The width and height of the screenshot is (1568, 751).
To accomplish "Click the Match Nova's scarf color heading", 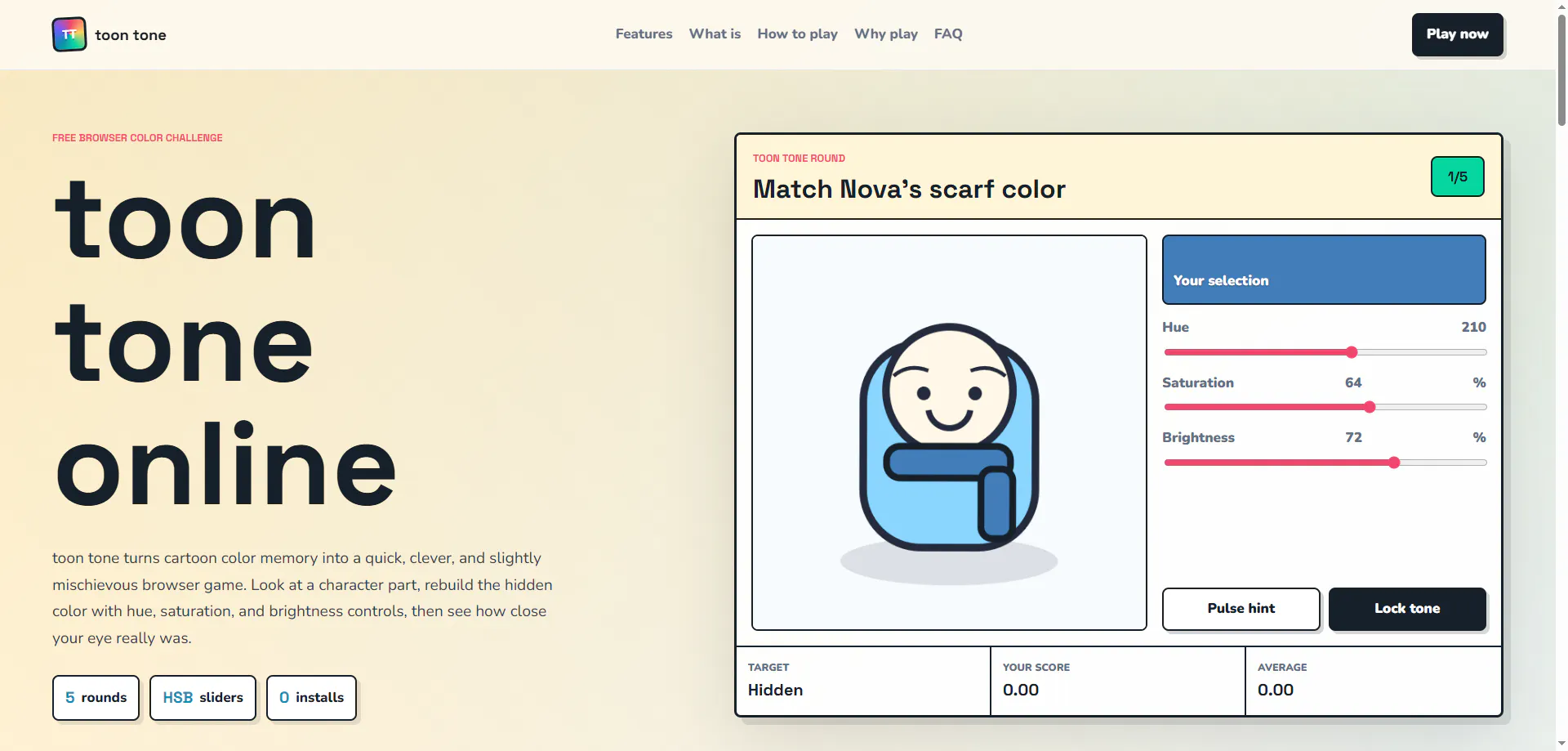I will [909, 190].
